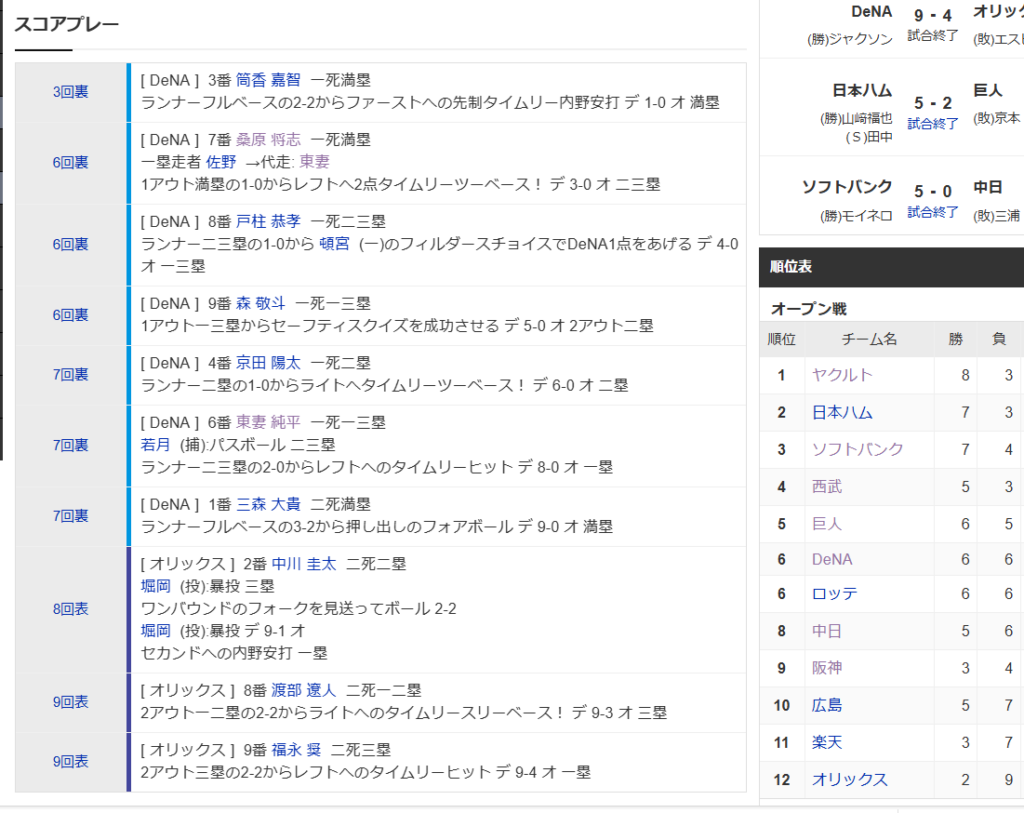Image resolution: width=1024 pixels, height=813 pixels.
Task: Click the 頓宮 fielder link
Action: pos(334,244)
